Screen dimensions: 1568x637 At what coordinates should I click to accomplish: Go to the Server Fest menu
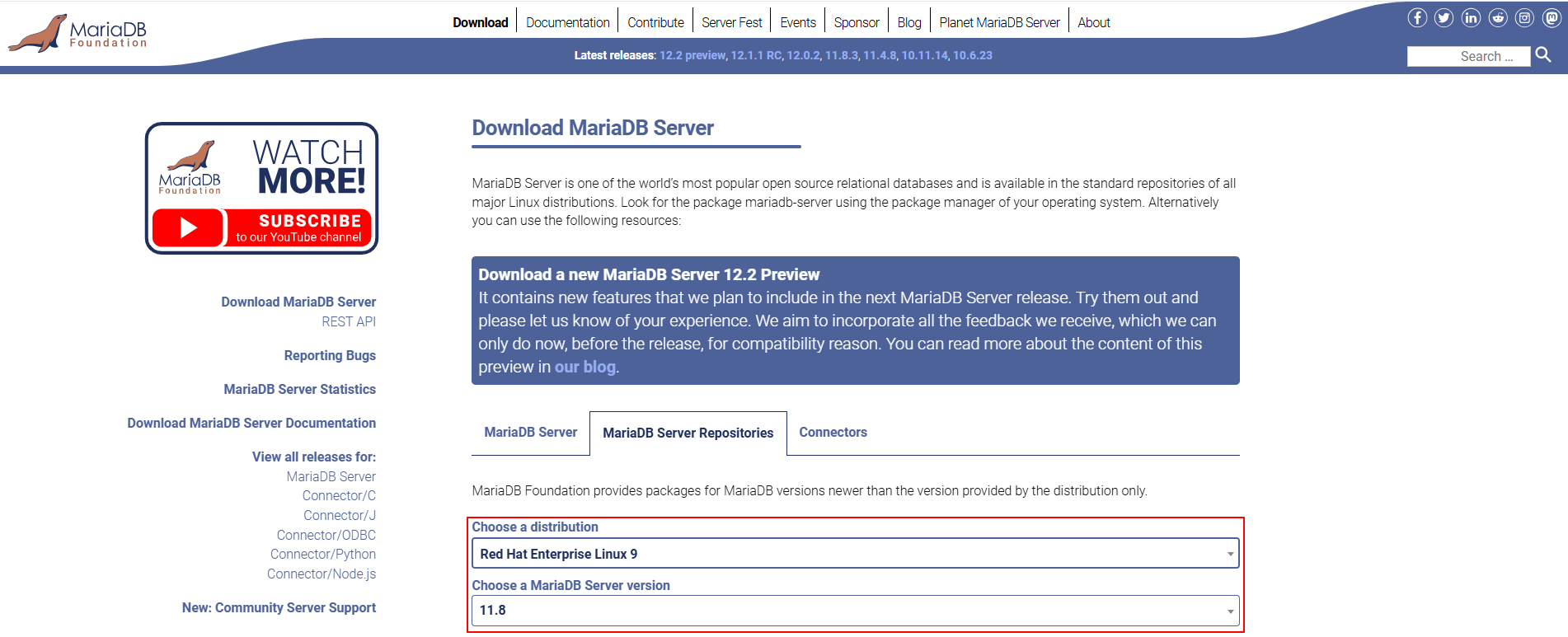pyautogui.click(x=731, y=22)
